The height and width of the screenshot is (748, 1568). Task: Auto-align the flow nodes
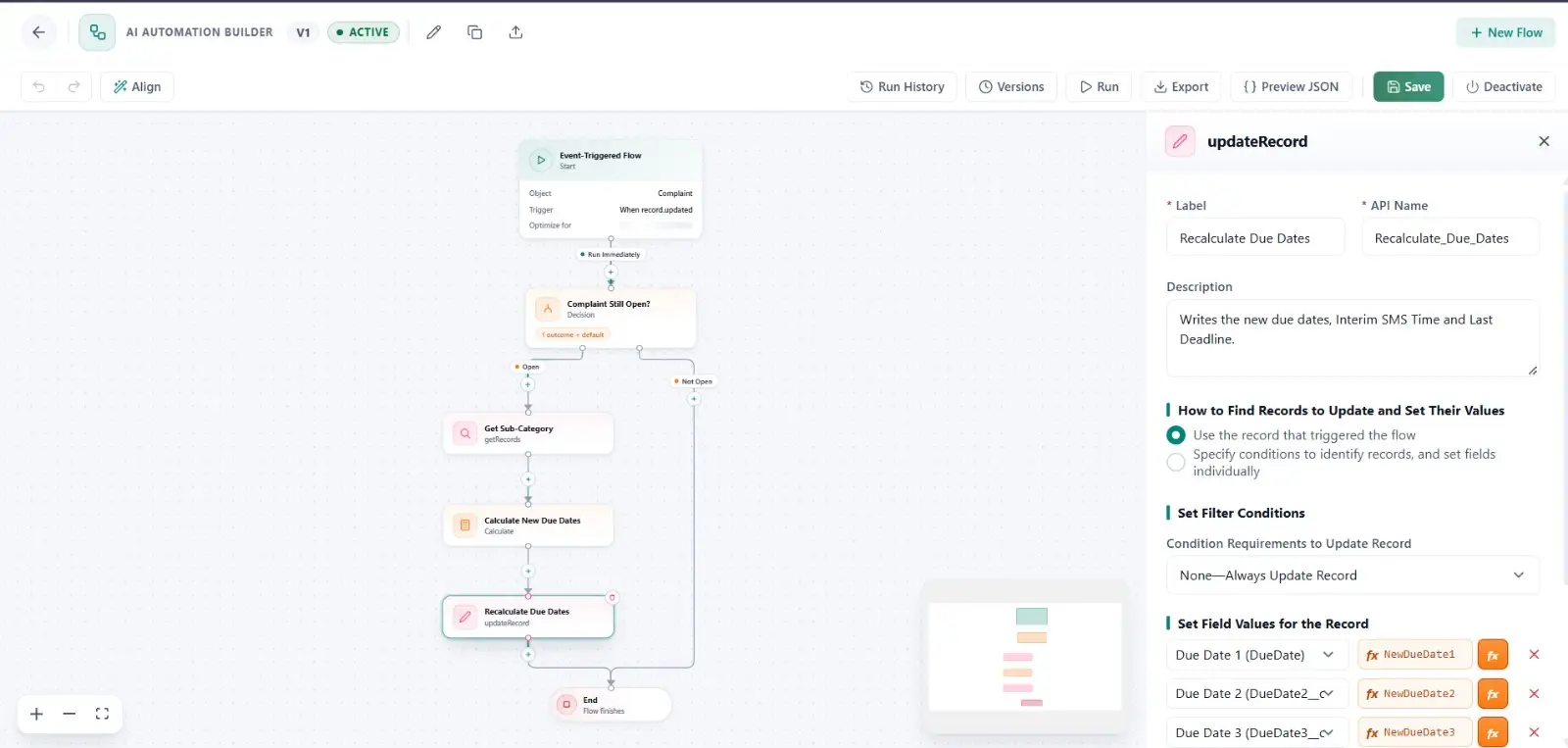[x=137, y=86]
